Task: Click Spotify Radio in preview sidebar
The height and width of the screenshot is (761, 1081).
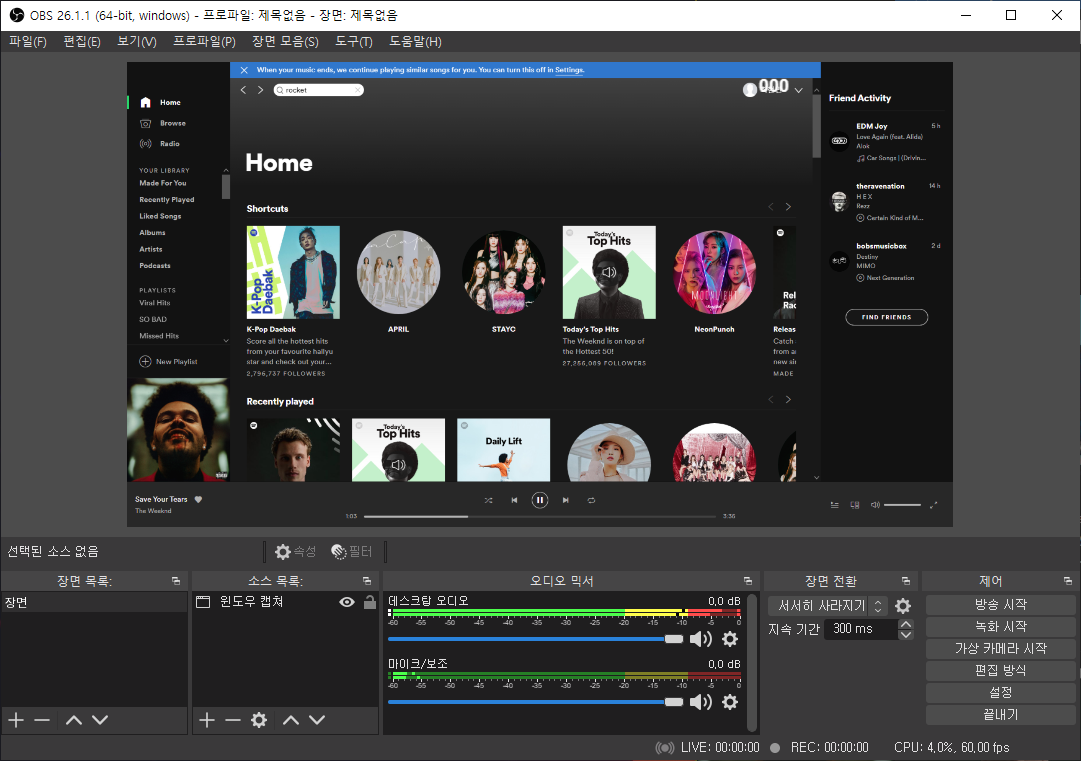Action: [x=170, y=144]
